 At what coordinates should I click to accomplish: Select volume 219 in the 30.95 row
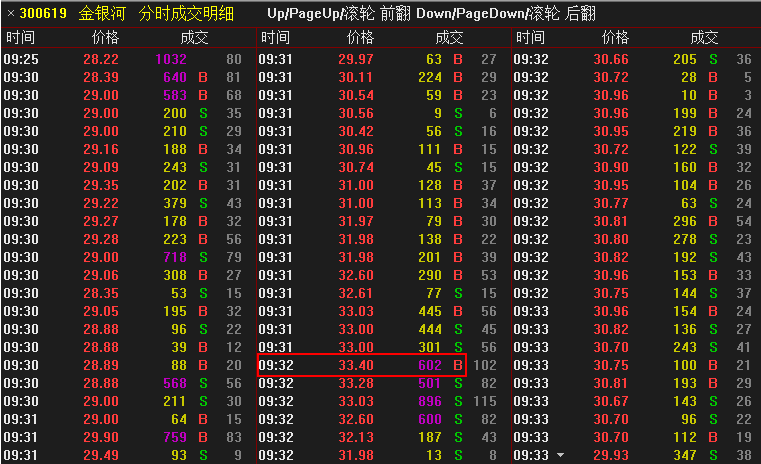(x=685, y=131)
